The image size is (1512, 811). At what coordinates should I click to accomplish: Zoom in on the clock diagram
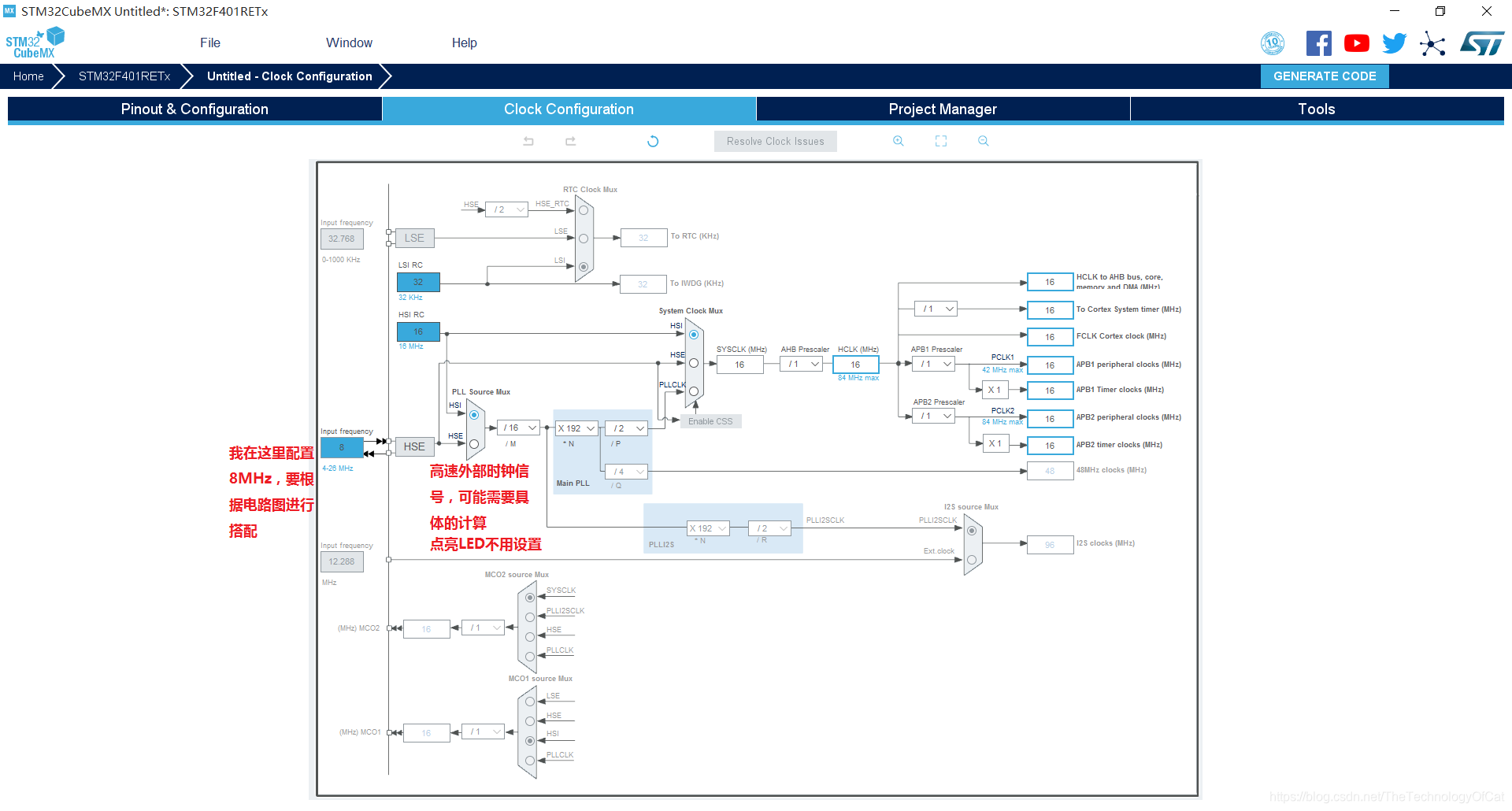(x=898, y=141)
